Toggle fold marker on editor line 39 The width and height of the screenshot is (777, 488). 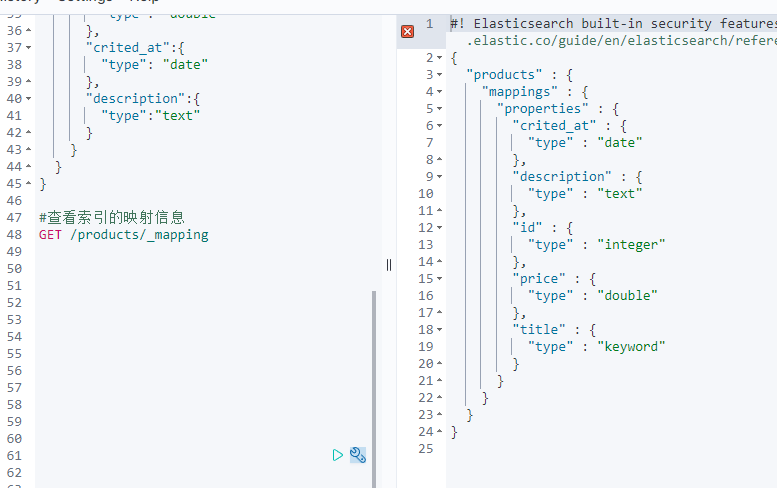tap(29, 81)
